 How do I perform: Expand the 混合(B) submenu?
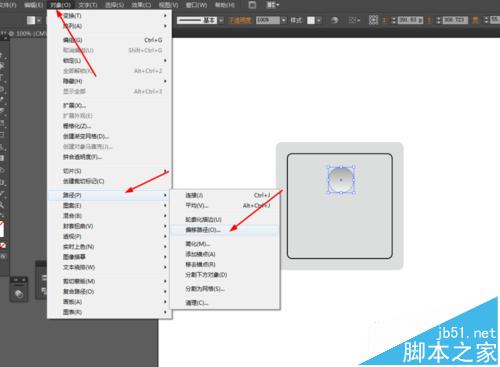pos(110,216)
